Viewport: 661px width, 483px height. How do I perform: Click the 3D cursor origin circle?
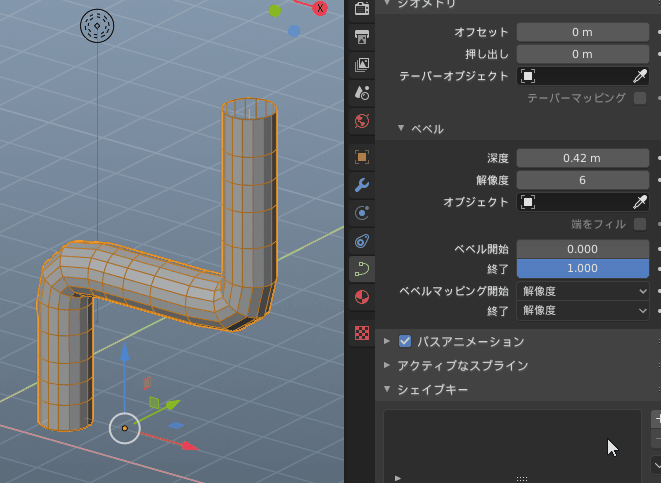pos(124,428)
